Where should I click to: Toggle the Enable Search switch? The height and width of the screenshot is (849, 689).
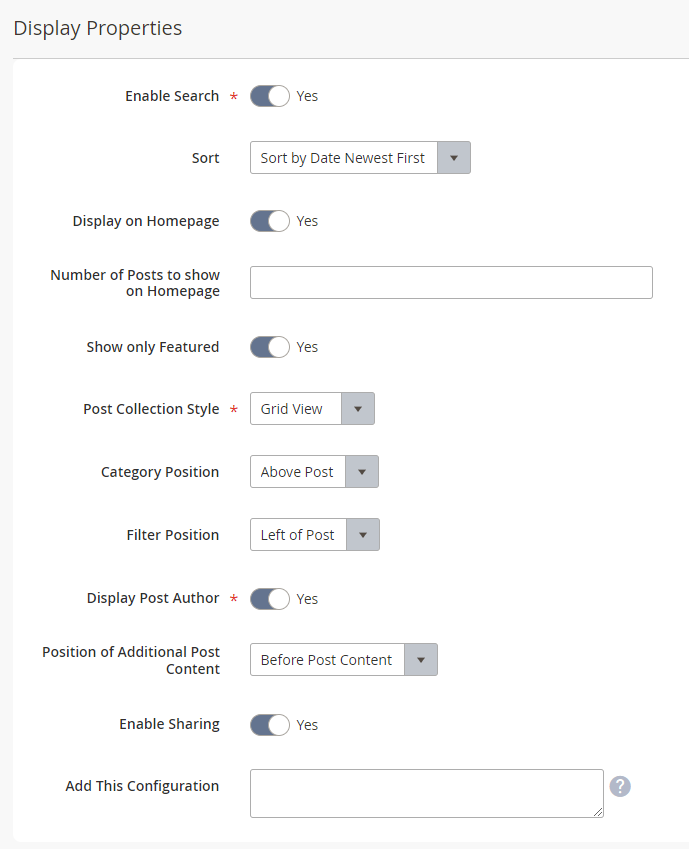pyautogui.click(x=270, y=96)
